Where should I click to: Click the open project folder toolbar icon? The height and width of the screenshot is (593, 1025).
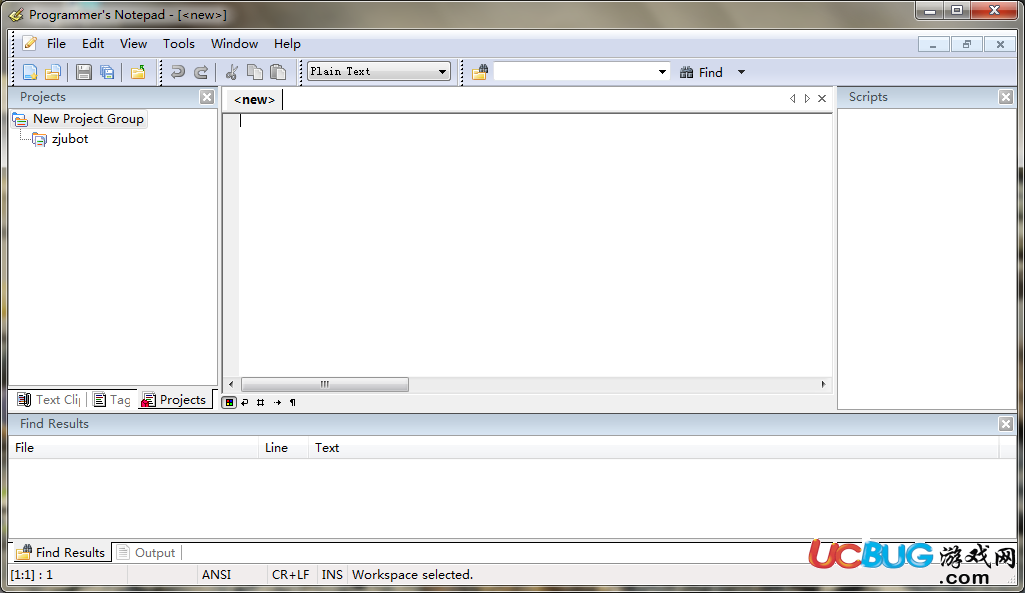point(138,72)
